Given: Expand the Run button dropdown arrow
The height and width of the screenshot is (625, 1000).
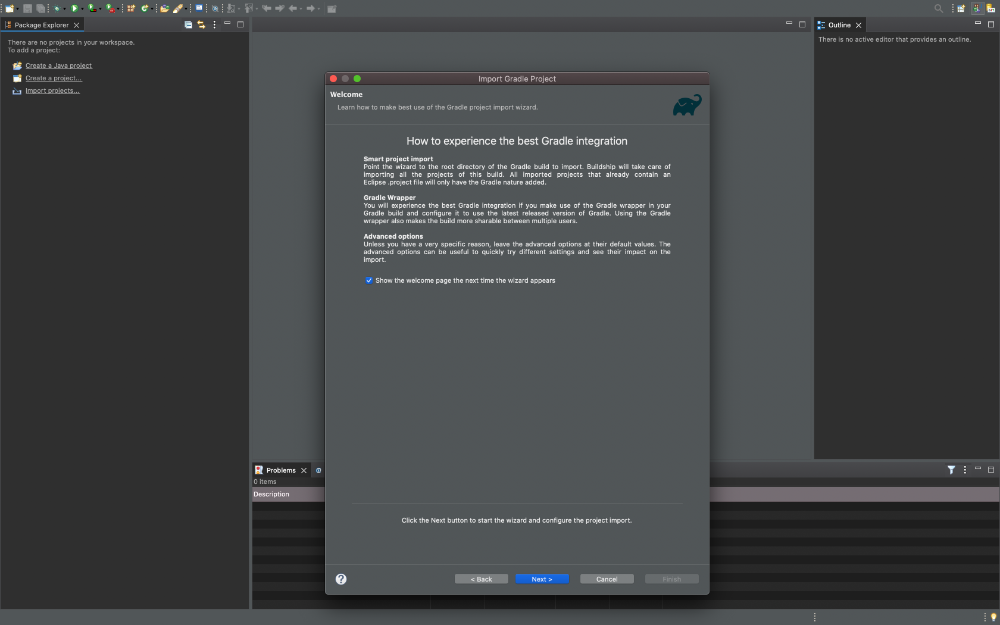Looking at the screenshot, I should (82, 9).
